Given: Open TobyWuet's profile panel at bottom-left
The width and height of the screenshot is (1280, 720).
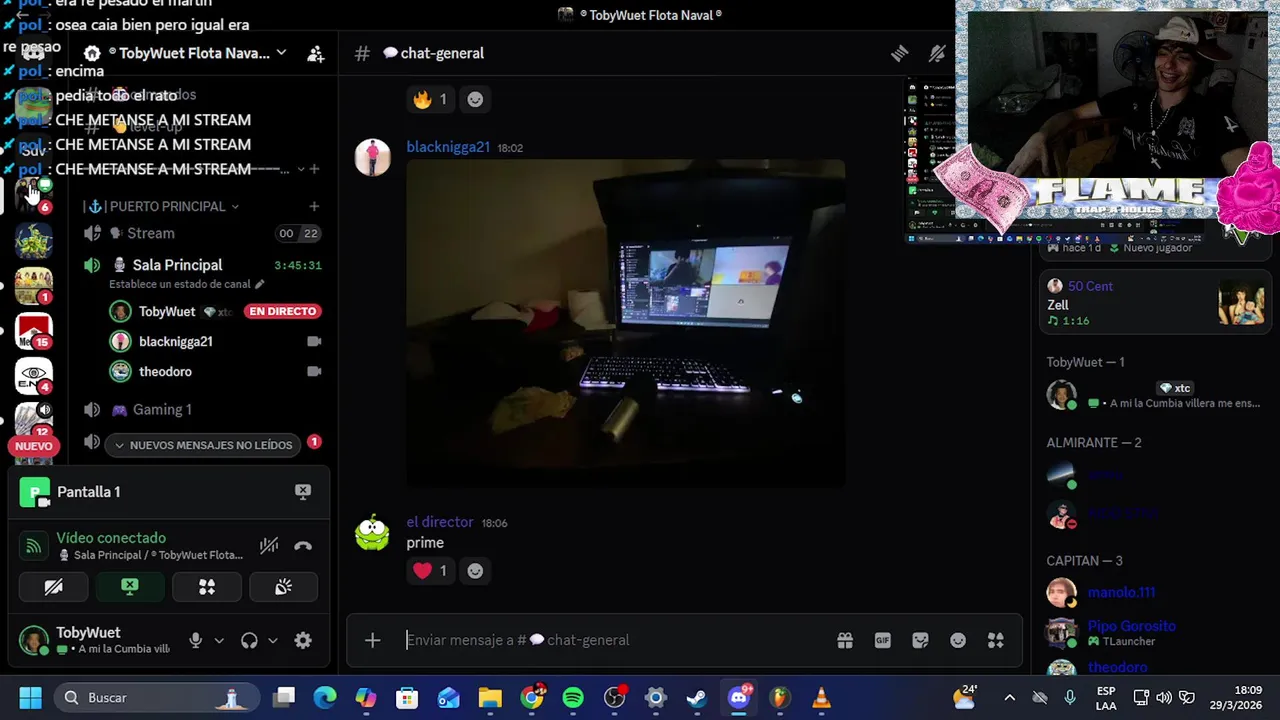Looking at the screenshot, I should pos(96,640).
